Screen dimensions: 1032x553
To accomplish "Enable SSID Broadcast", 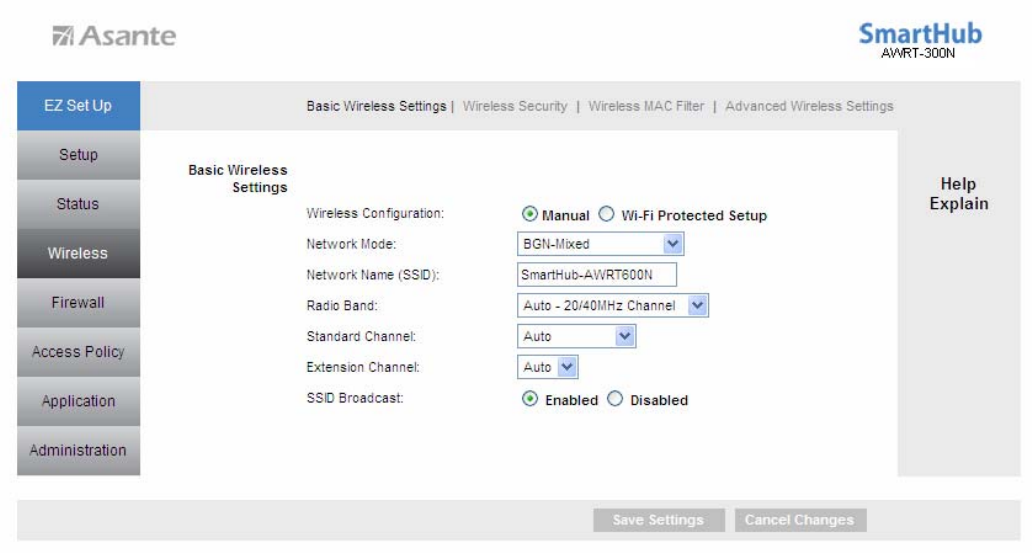I will tap(530, 399).
